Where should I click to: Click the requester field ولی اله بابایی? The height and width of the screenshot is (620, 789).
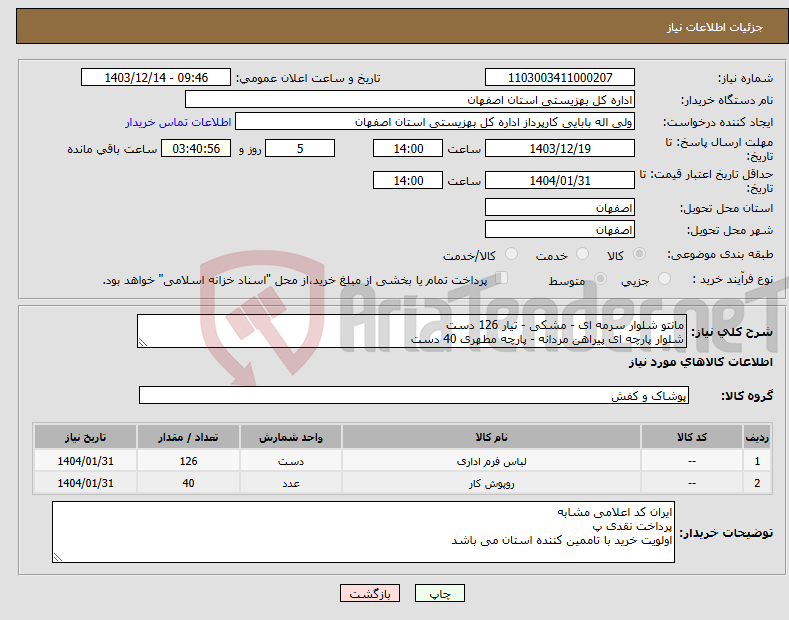point(435,122)
